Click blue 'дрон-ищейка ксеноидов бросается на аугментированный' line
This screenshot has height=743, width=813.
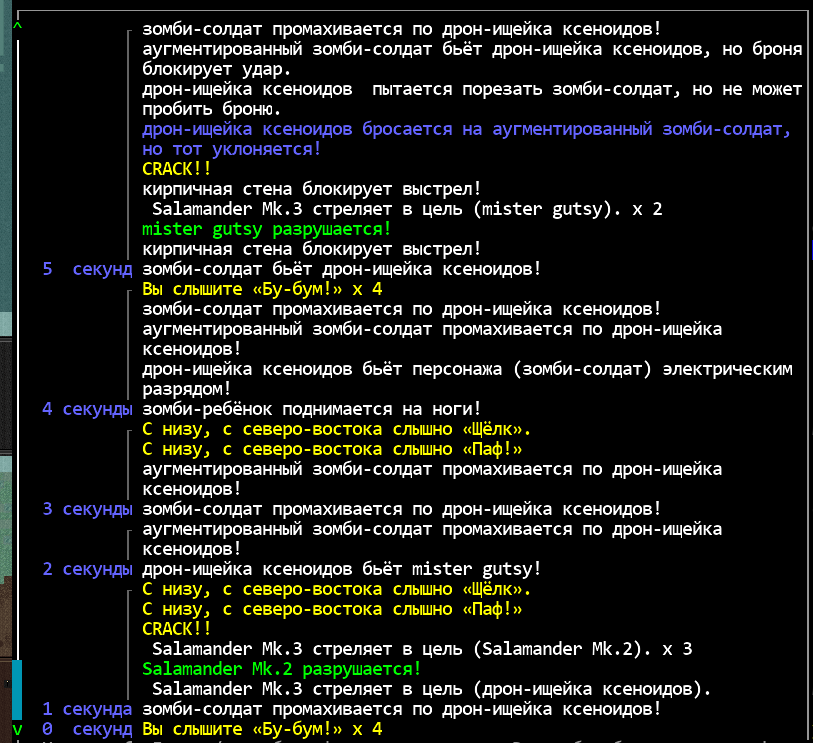[x=467, y=129]
